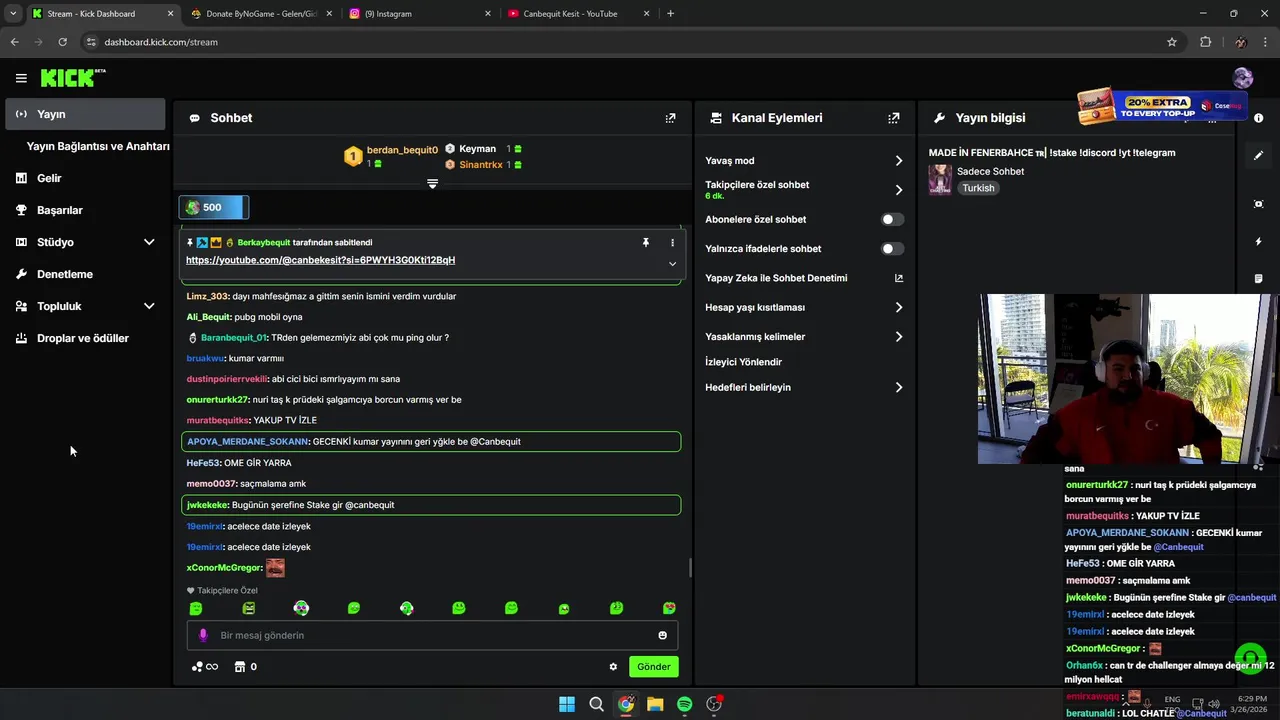Viewport: 1280px width, 720px height.
Task: Select Yayın in the sidebar
Action: click(x=85, y=114)
